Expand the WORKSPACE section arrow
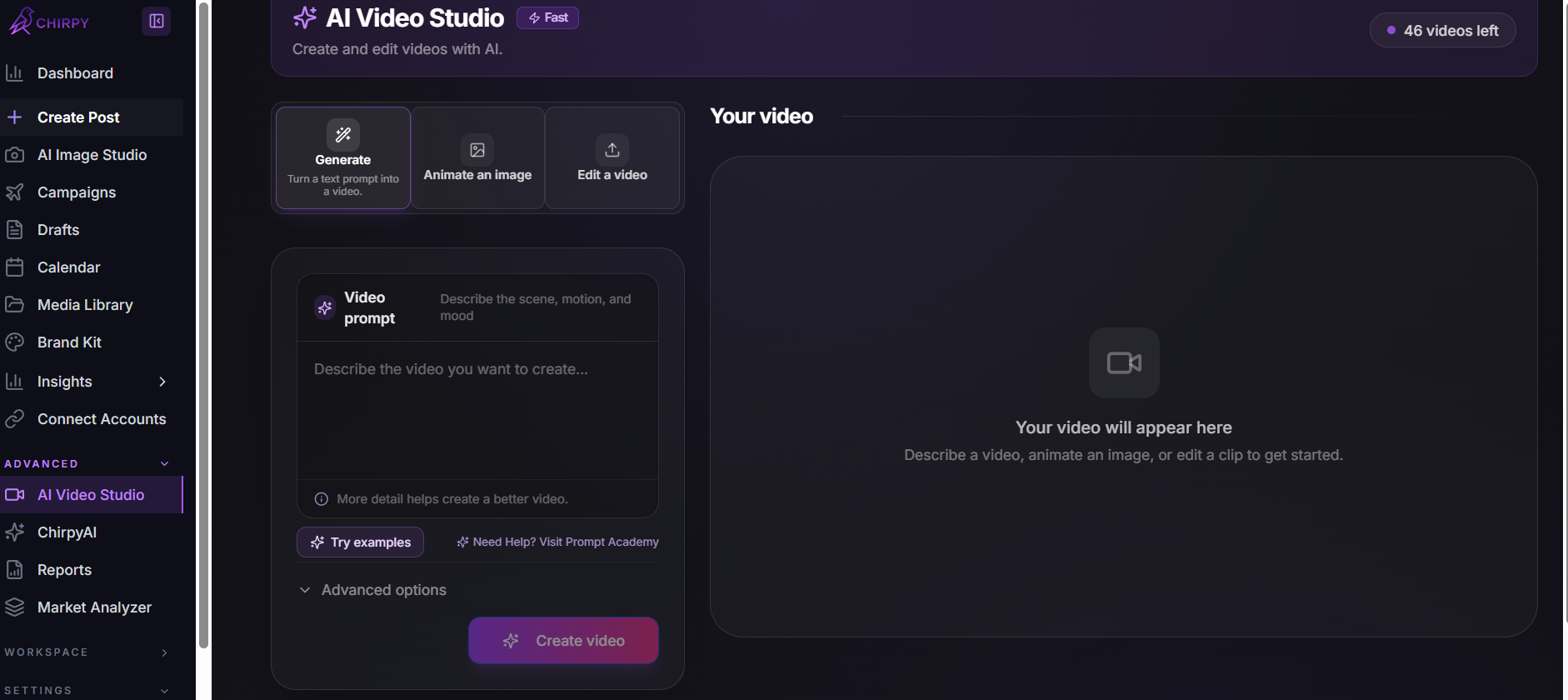 (x=164, y=652)
